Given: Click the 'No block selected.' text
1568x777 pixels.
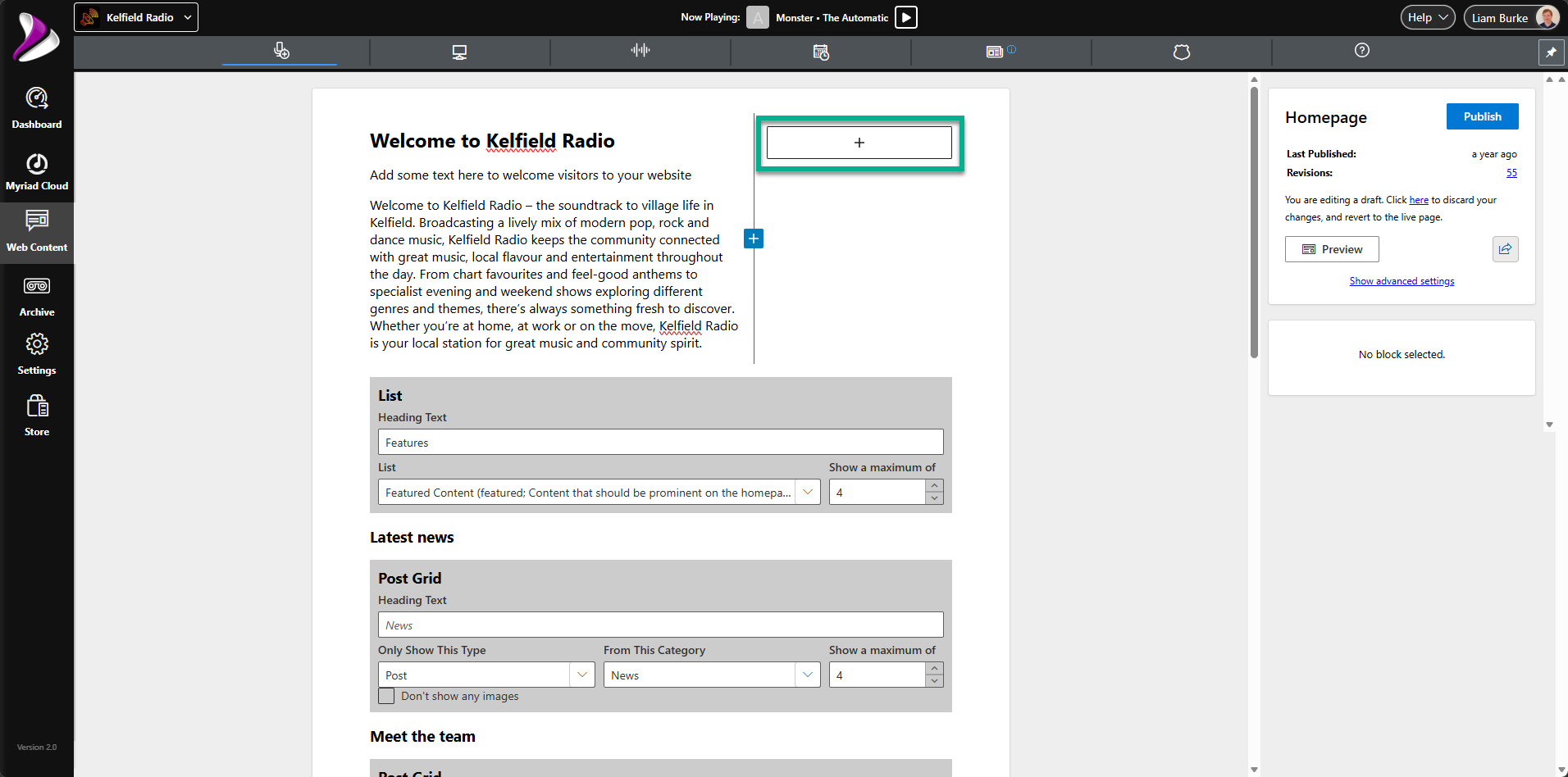Looking at the screenshot, I should coord(1402,355).
